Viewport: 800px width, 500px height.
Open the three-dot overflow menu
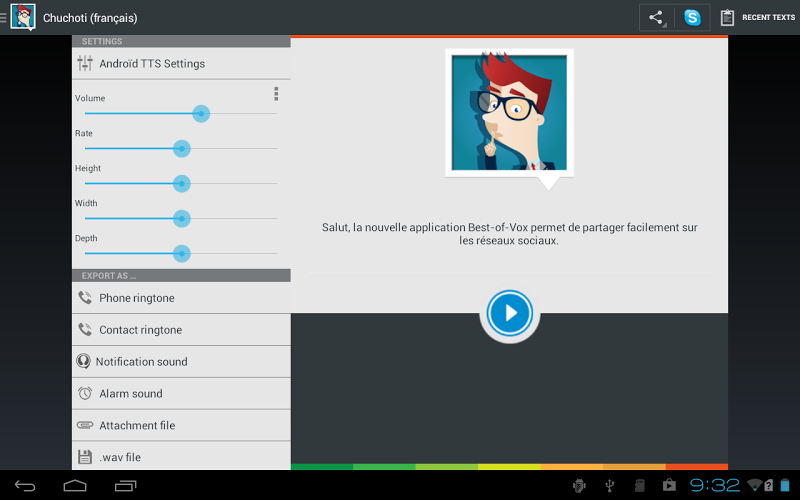(276, 93)
